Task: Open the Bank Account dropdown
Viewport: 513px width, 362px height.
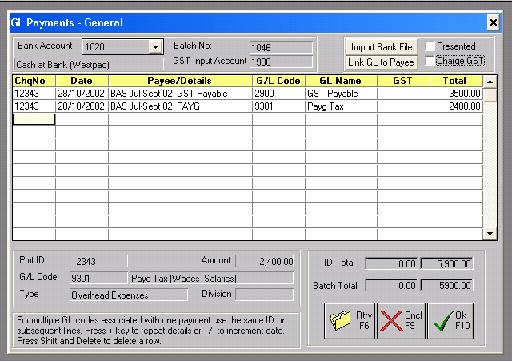Action: (x=155, y=47)
